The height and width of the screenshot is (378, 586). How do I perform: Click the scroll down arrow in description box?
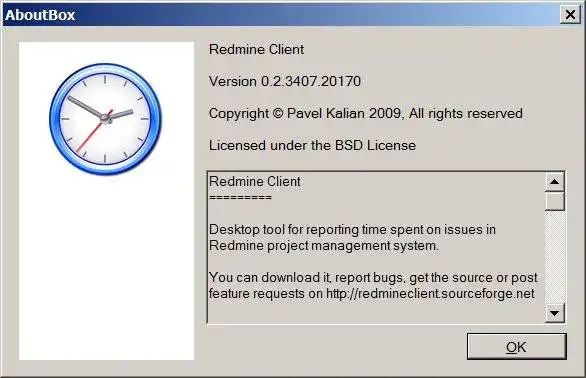point(555,313)
